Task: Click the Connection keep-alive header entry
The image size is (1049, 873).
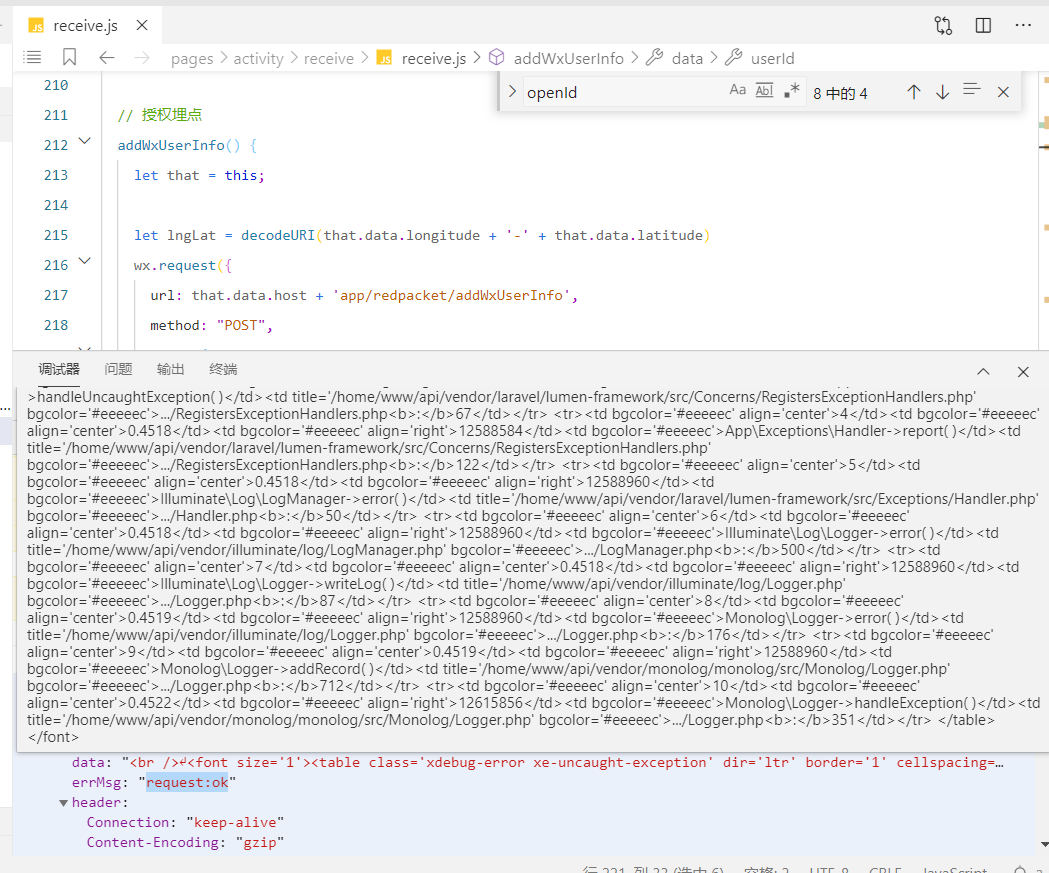Action: pos(185,823)
